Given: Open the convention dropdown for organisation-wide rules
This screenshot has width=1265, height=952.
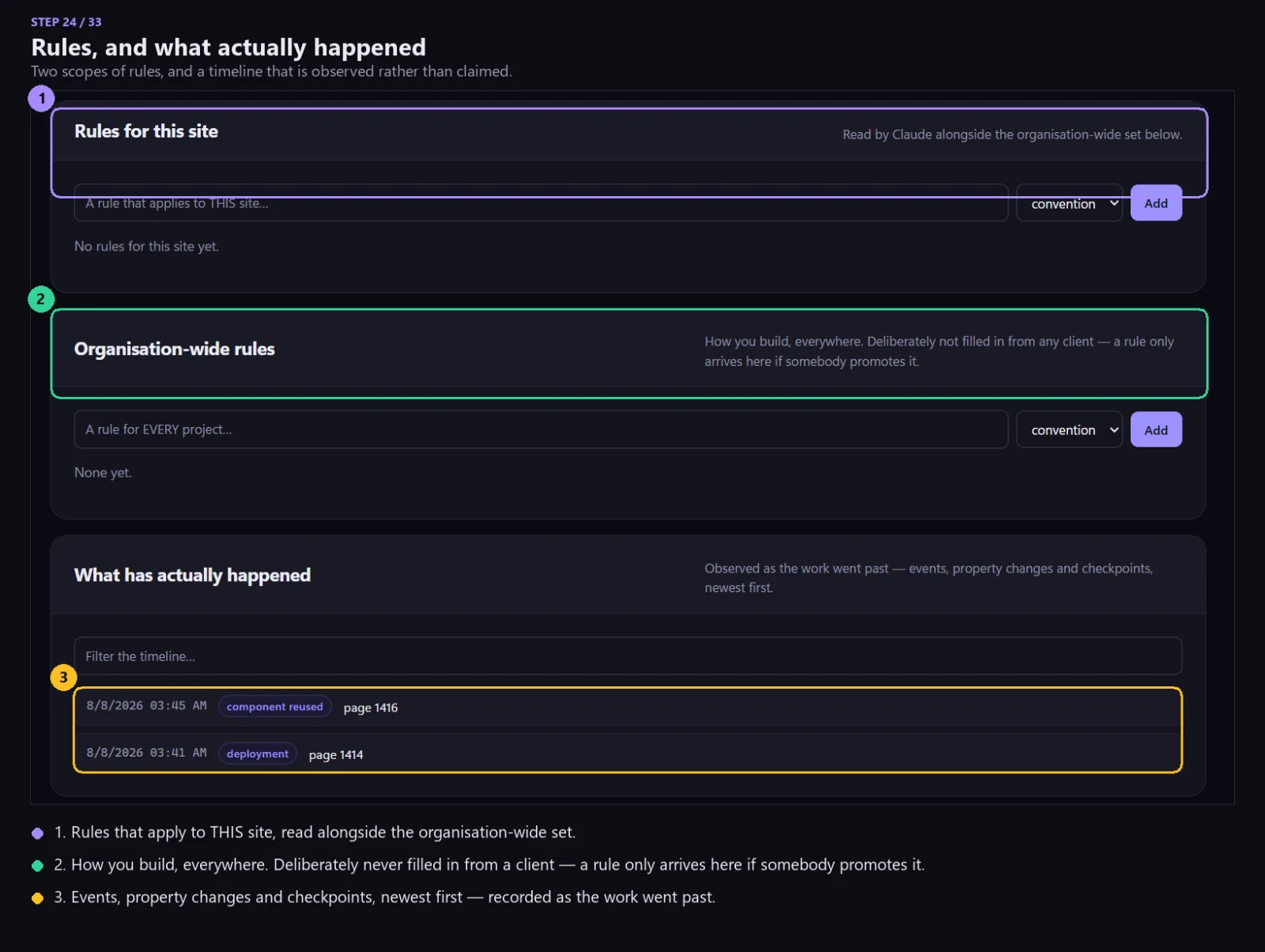Looking at the screenshot, I should click(1069, 429).
